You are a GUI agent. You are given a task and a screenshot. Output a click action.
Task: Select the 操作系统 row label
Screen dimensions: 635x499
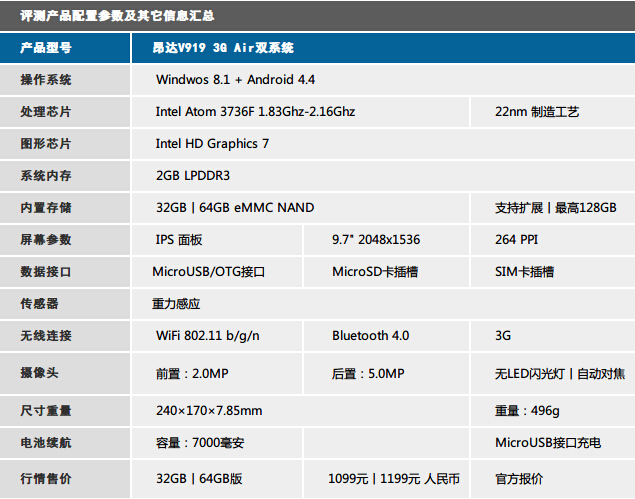click(x=46, y=79)
